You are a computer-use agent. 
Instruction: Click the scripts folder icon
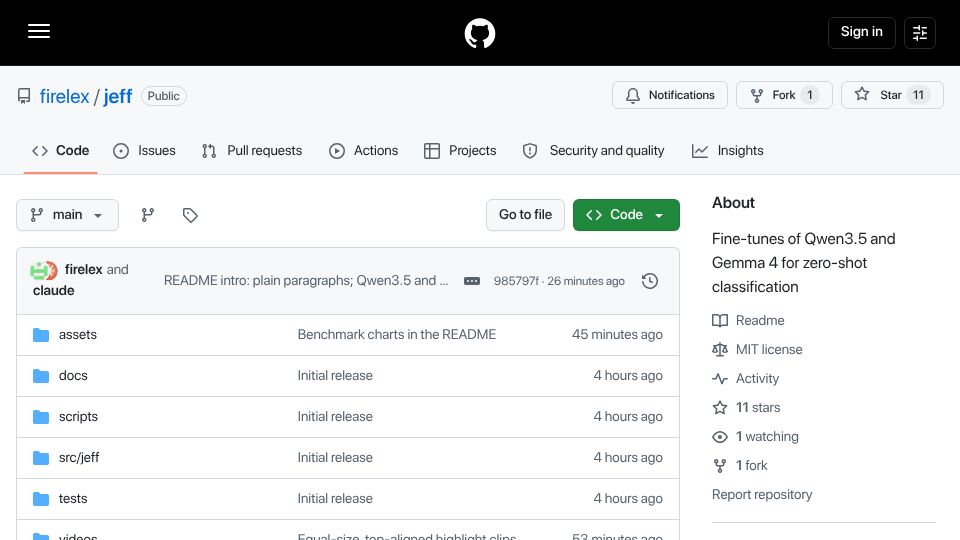pyautogui.click(x=41, y=417)
